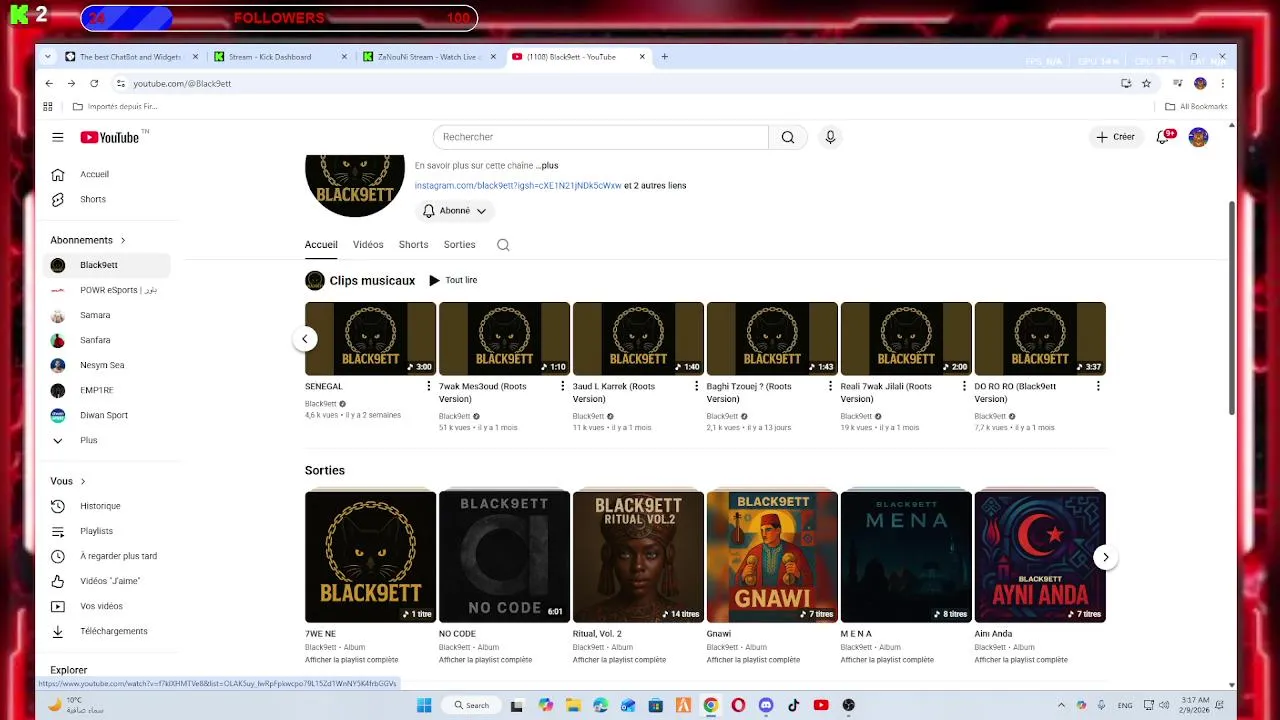1280x720 pixels.
Task: Click the search magnifier button
Action: (788, 137)
